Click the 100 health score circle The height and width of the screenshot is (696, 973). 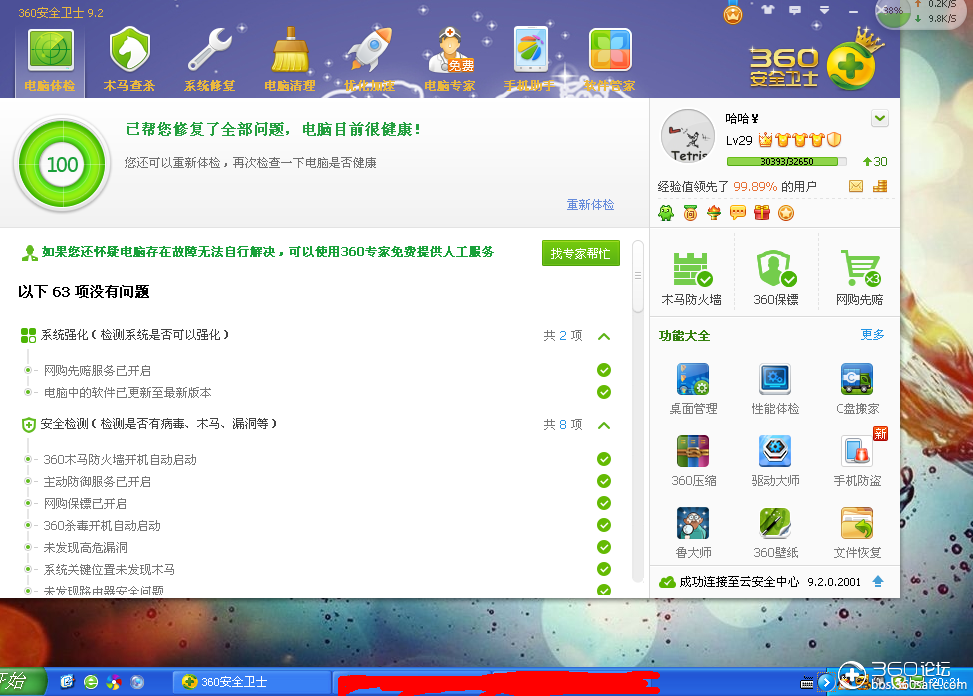(63, 164)
